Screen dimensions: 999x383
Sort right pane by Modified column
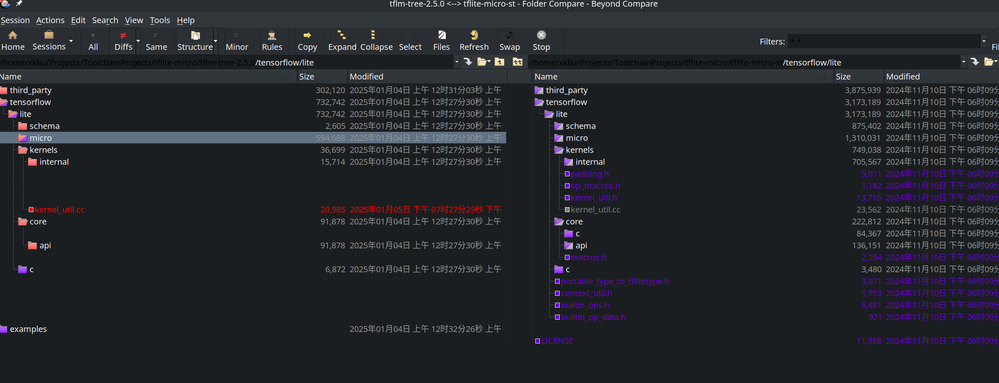[x=942, y=76]
